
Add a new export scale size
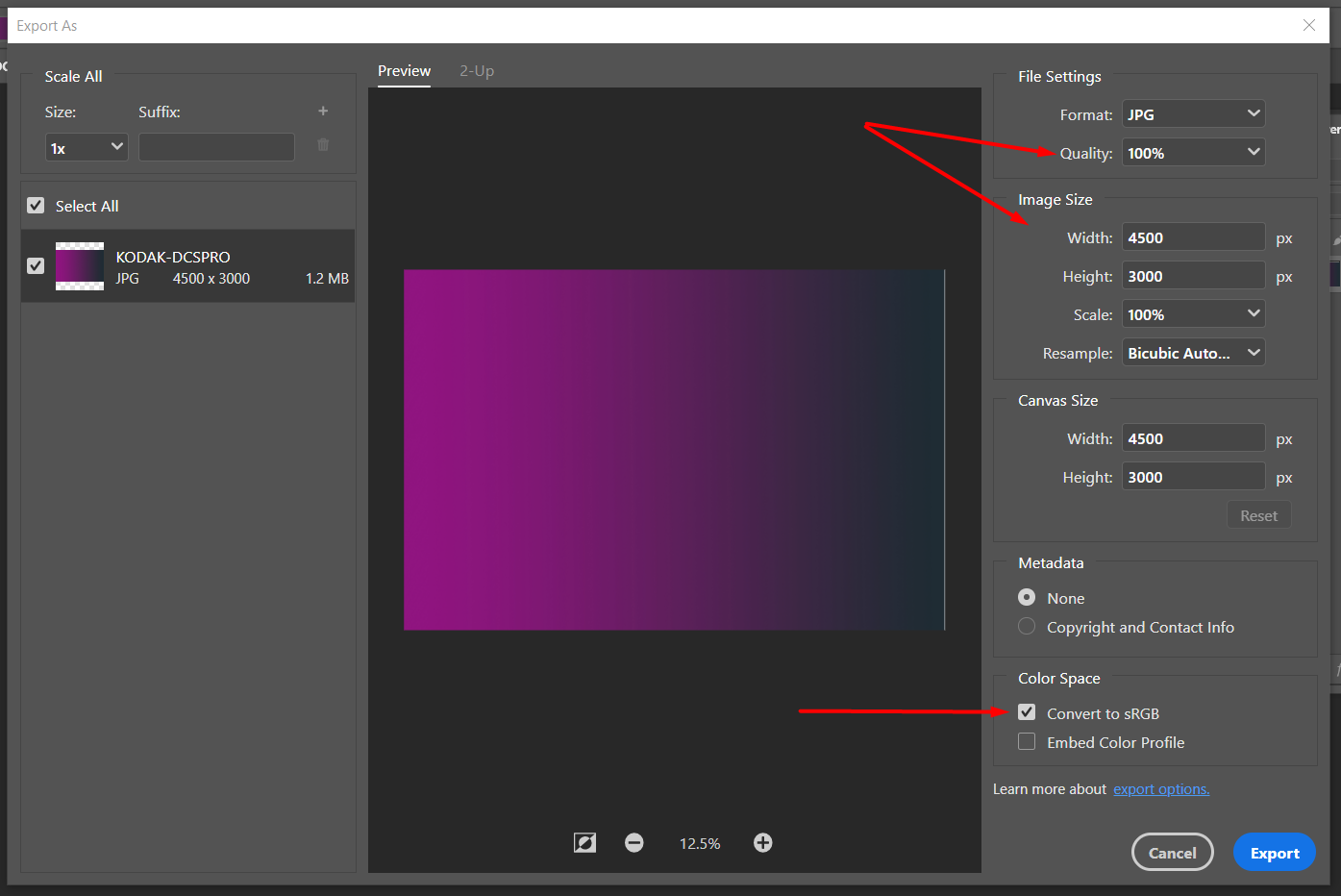click(323, 111)
